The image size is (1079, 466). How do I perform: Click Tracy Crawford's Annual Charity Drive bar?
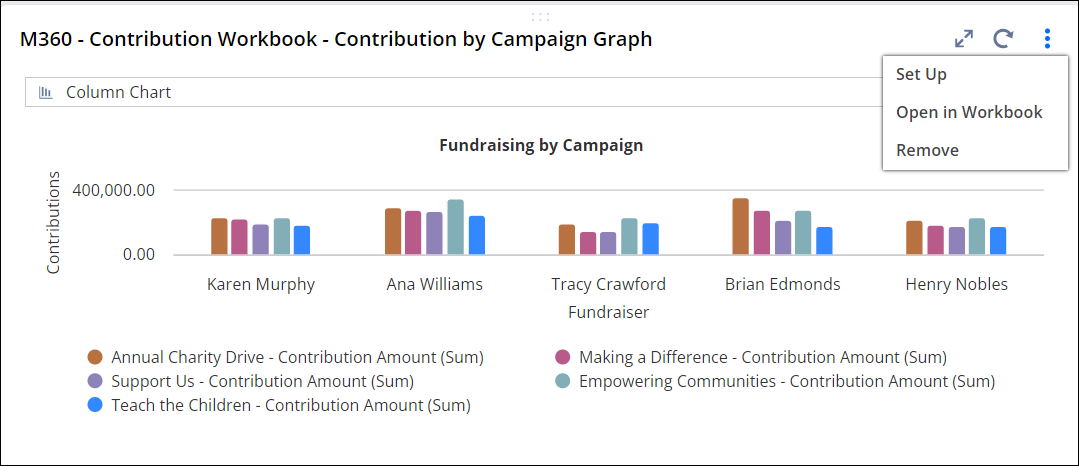coord(567,239)
